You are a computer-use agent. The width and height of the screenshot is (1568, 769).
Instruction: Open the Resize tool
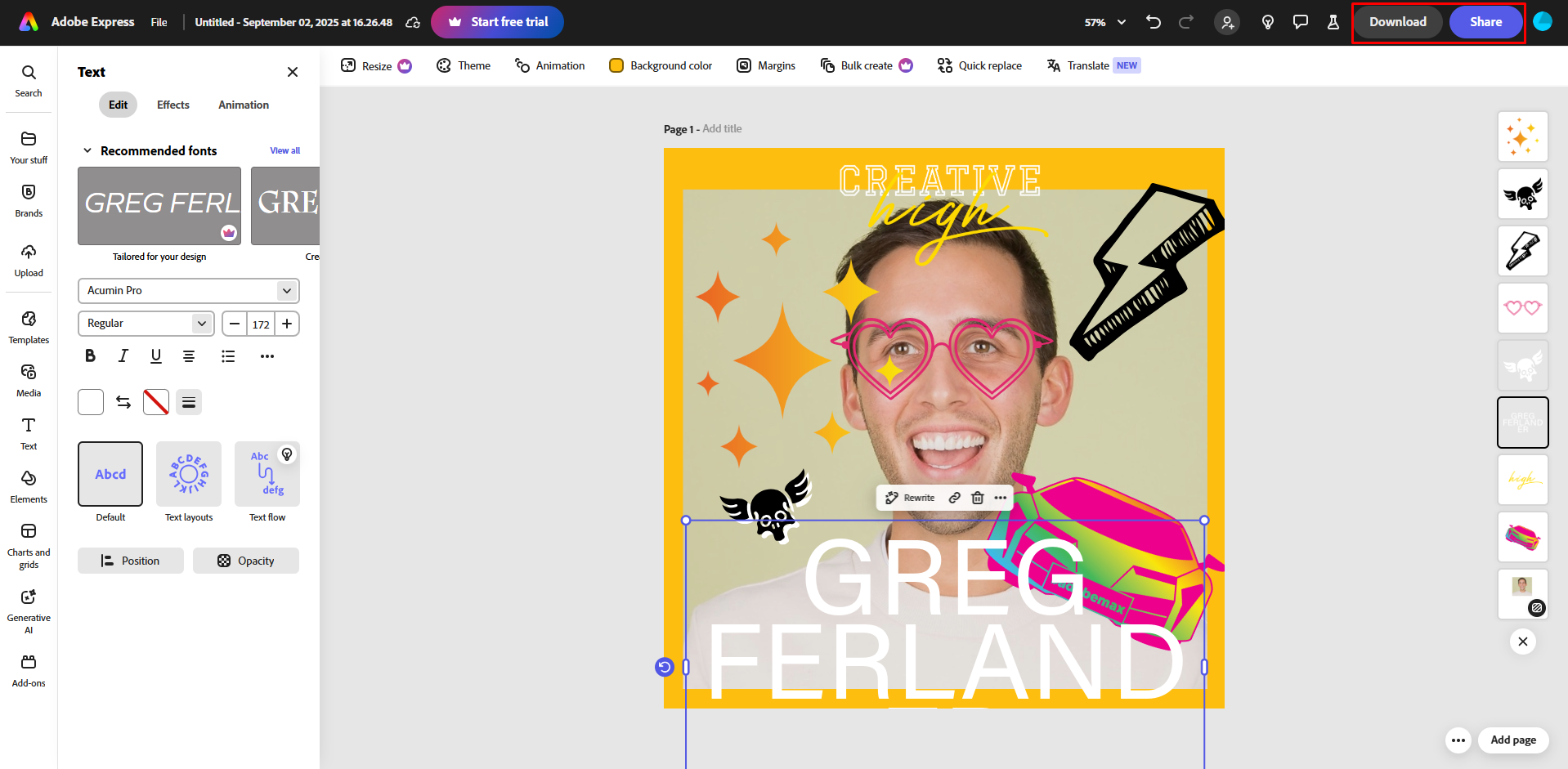coord(376,65)
